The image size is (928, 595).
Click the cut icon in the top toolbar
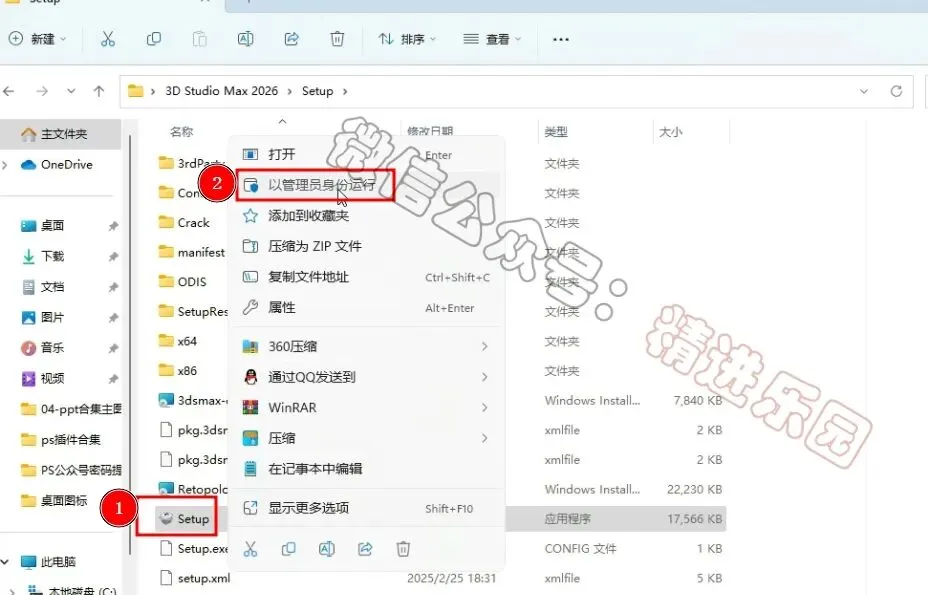click(x=107, y=39)
